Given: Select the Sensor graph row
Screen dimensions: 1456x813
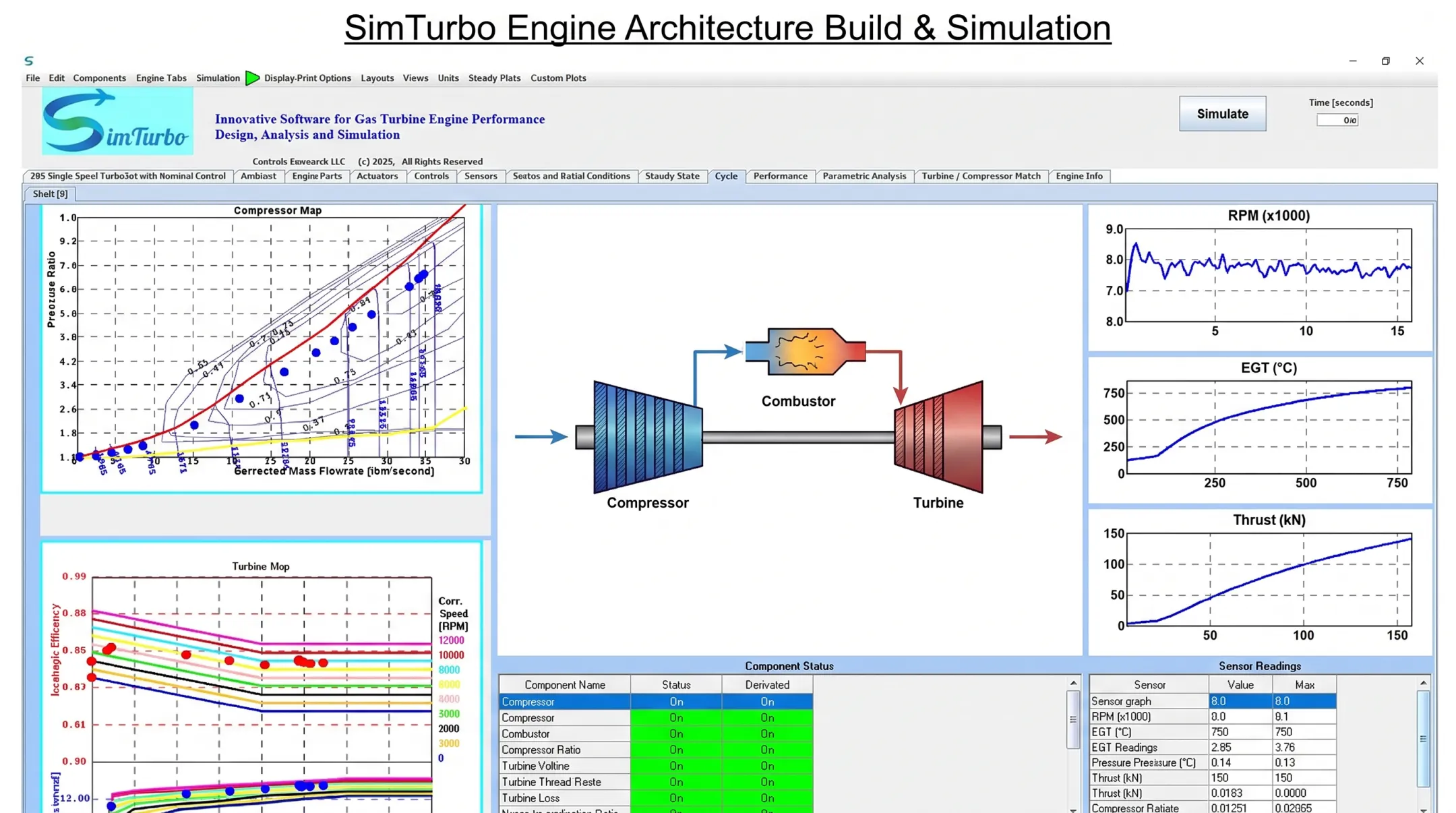Looking at the screenshot, I should click(1213, 702).
